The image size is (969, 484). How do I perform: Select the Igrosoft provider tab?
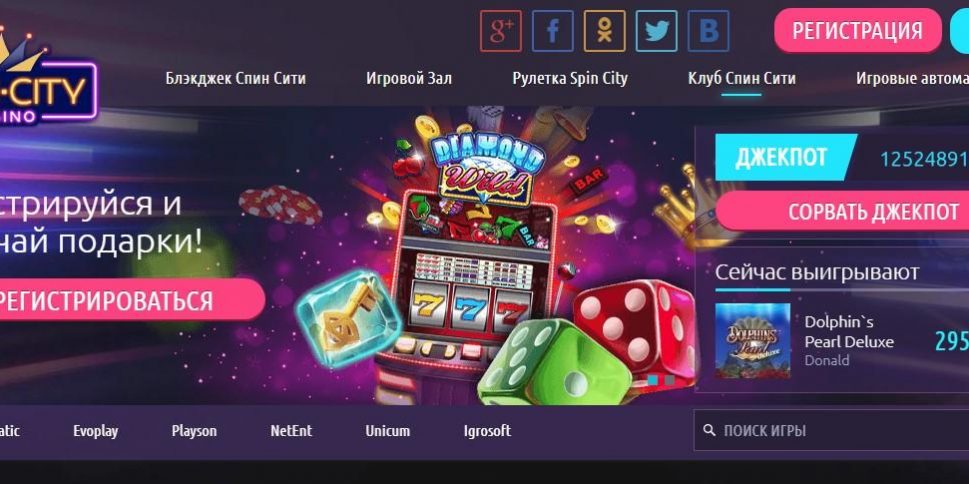[487, 431]
